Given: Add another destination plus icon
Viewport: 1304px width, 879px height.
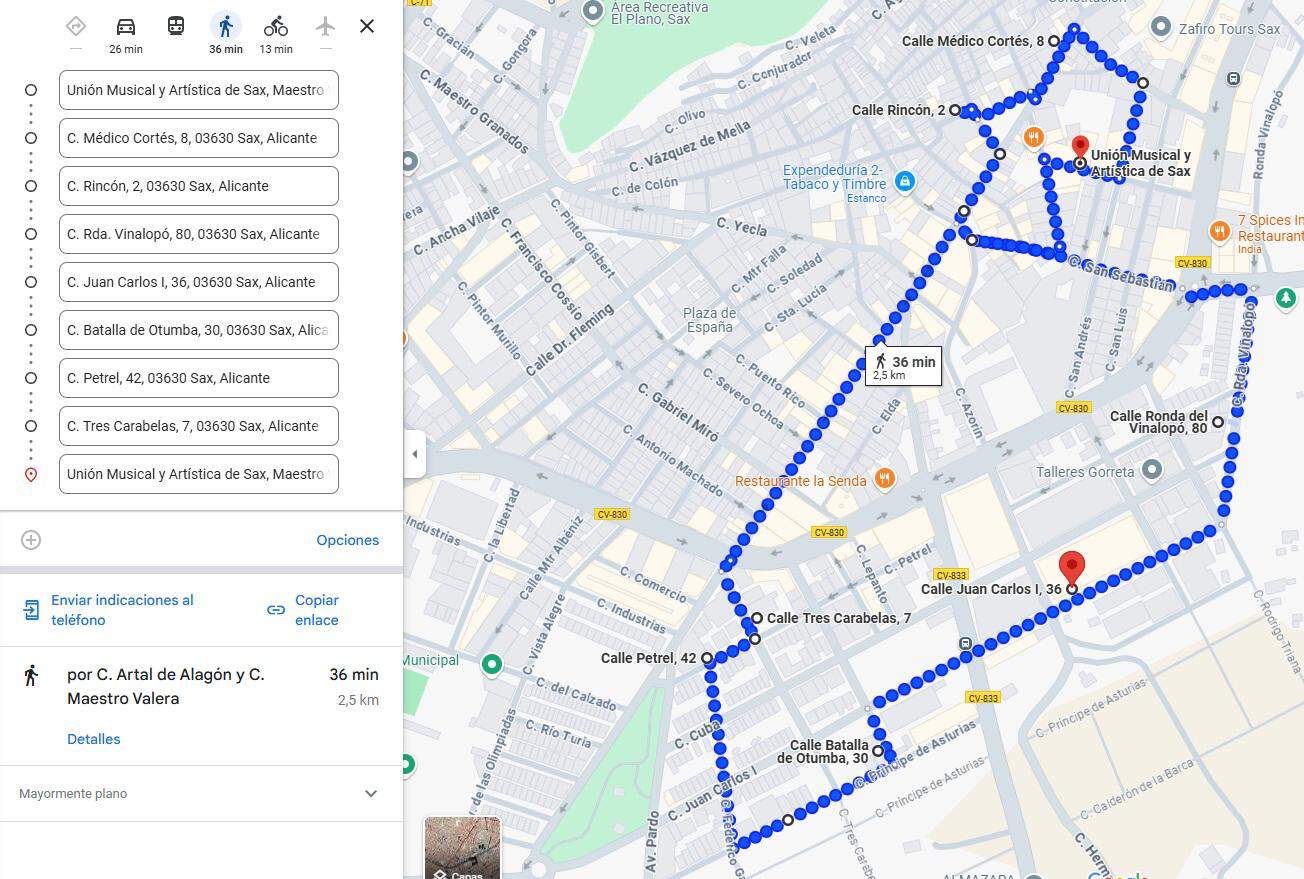Looking at the screenshot, I should (31, 540).
